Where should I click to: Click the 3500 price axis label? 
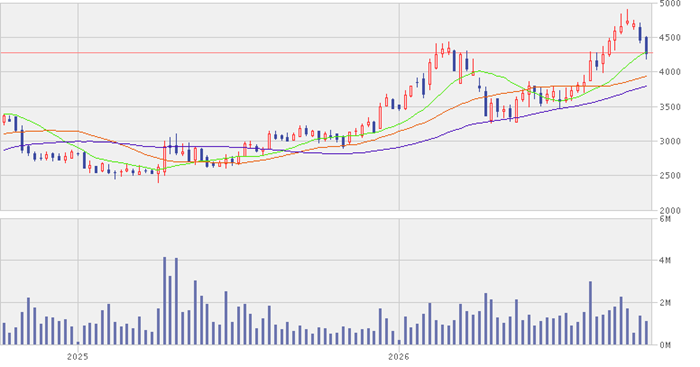point(670,107)
